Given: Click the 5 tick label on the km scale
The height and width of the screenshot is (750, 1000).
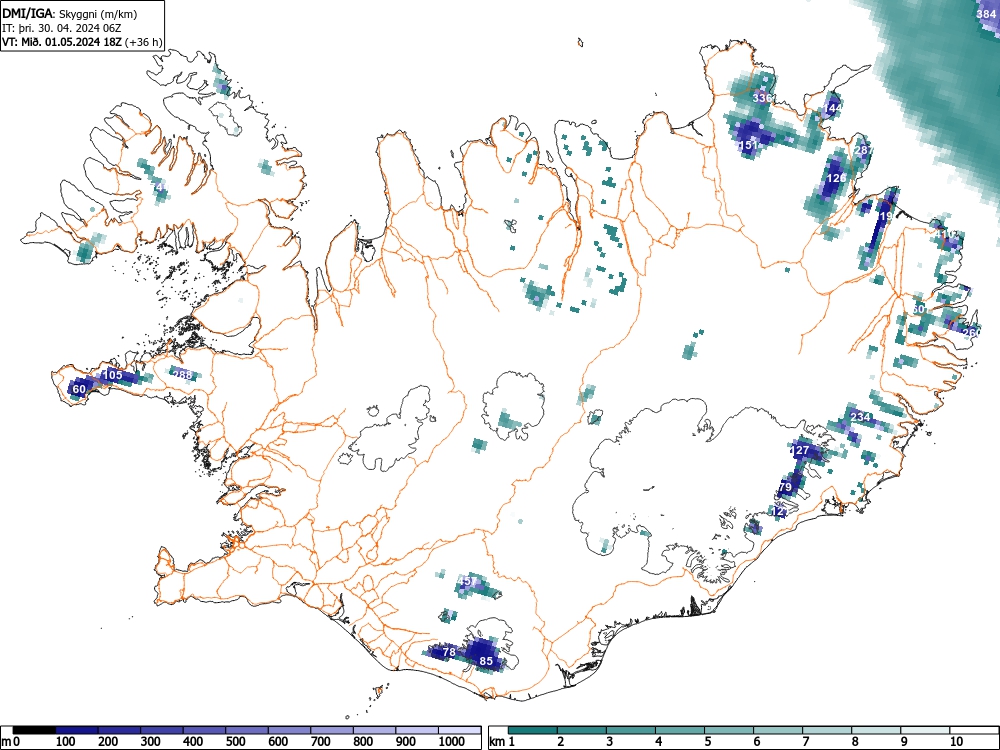Looking at the screenshot, I should [x=707, y=742].
